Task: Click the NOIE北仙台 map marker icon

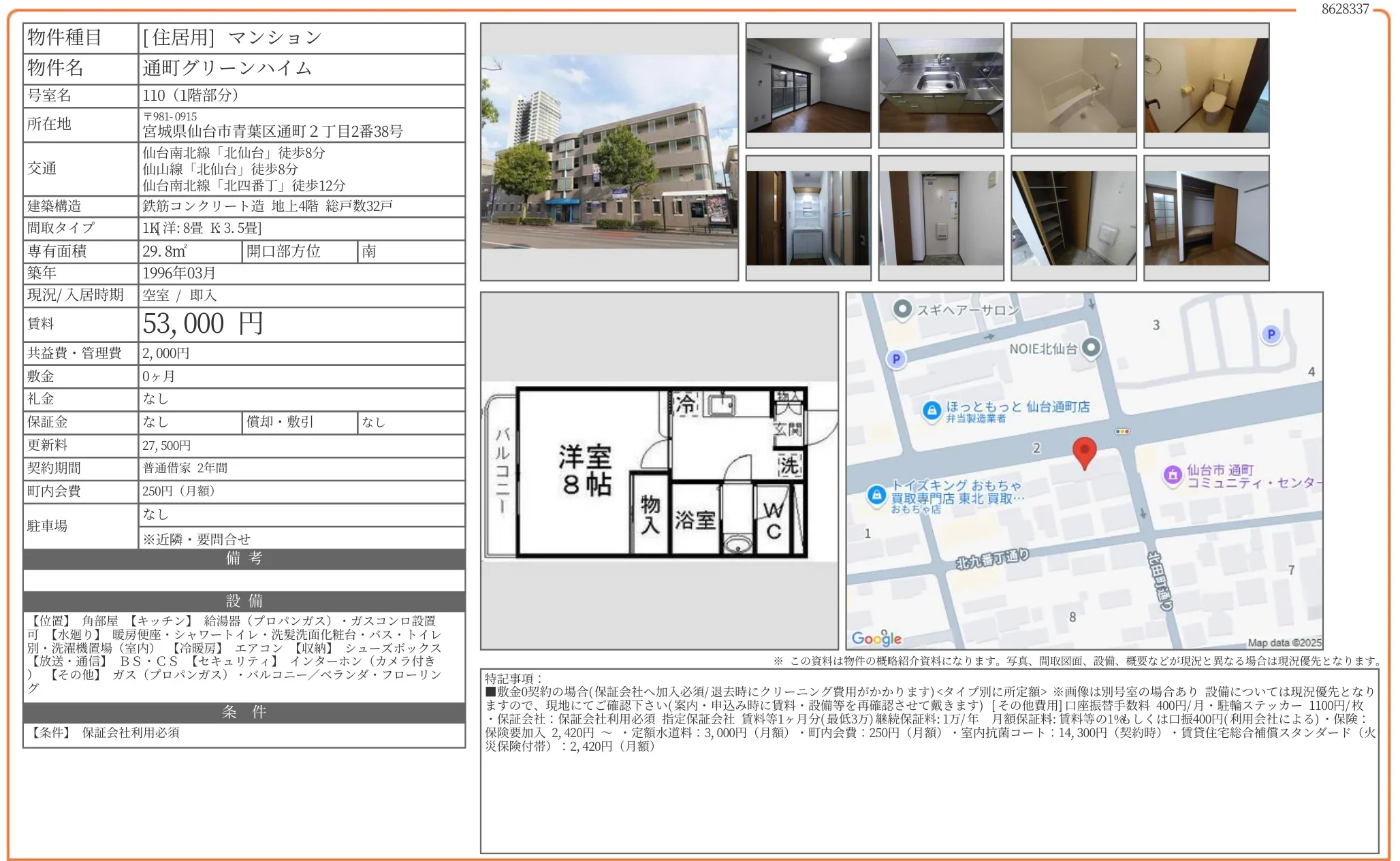Action: (x=1091, y=348)
